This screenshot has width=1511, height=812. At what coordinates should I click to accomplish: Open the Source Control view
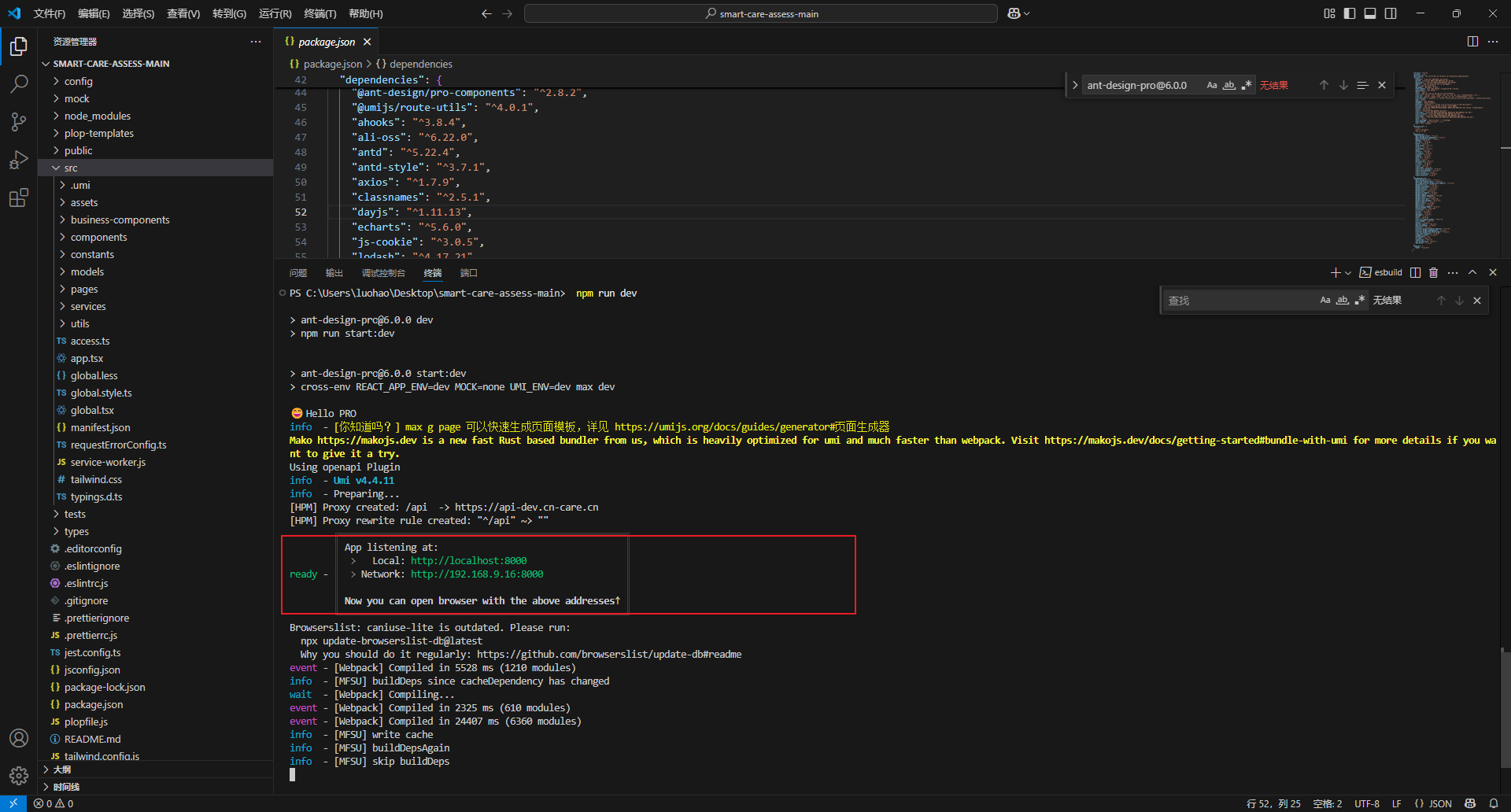click(19, 121)
